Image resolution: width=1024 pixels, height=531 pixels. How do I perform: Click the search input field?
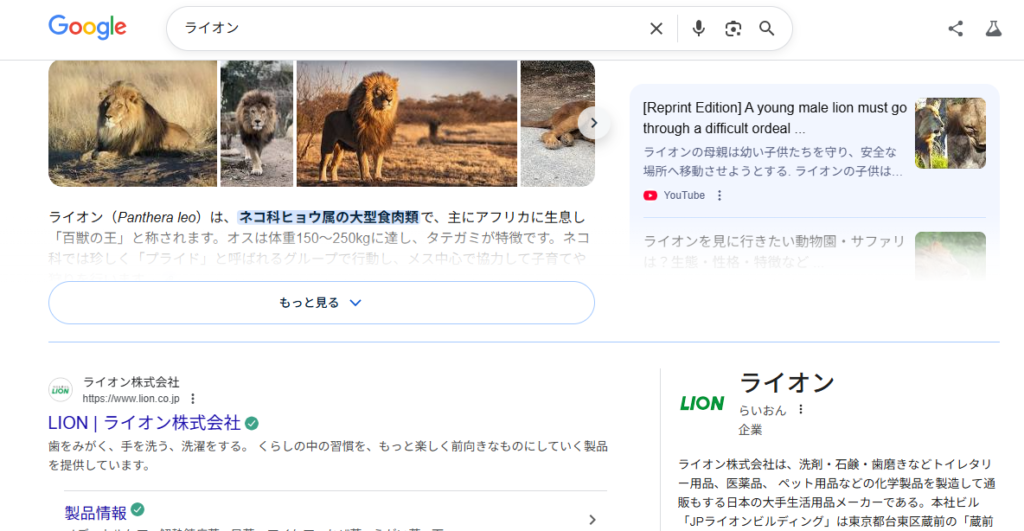pyautogui.click(x=400, y=29)
